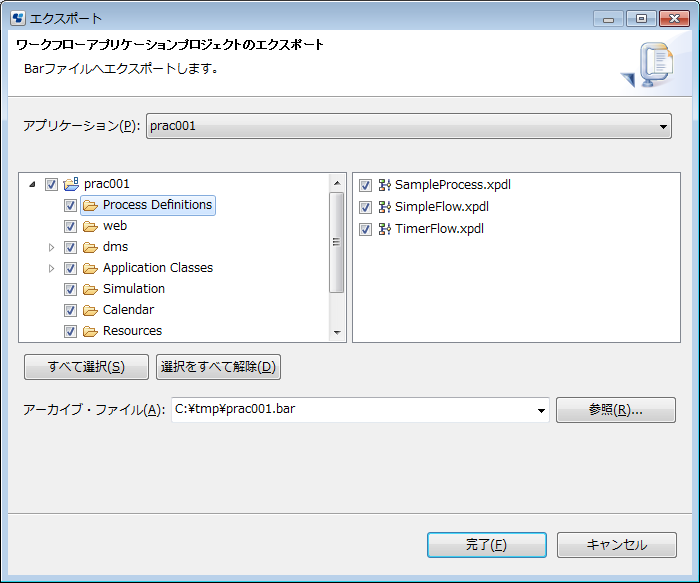
Task: Expand the Application Classes node
Action: point(51,268)
